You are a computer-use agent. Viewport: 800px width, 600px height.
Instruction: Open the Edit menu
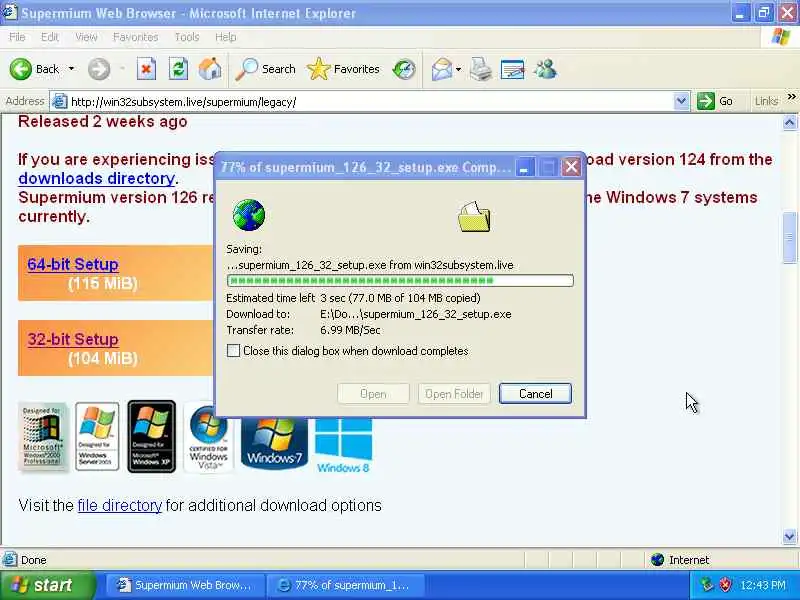(49, 37)
